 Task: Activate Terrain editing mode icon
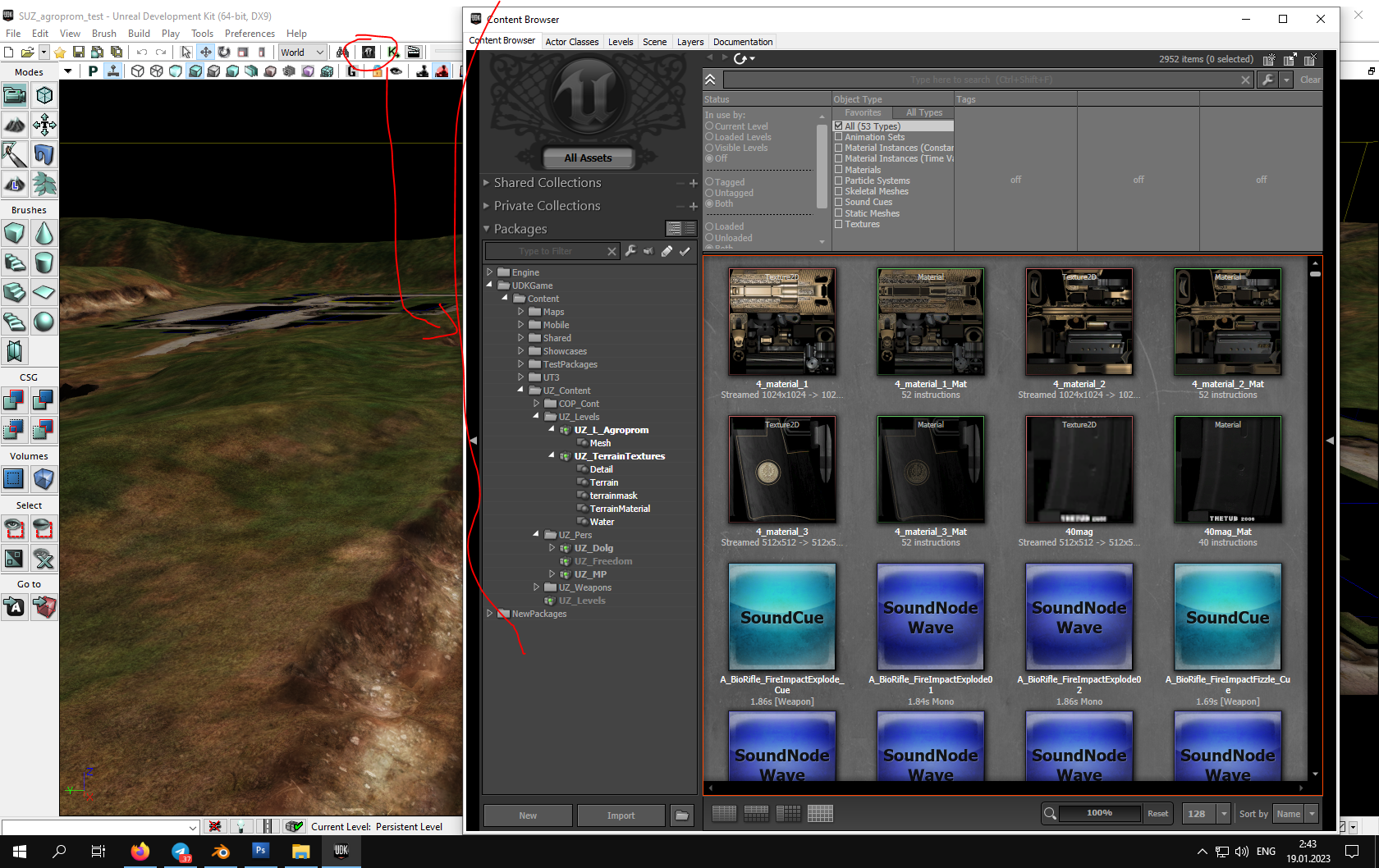(x=15, y=125)
